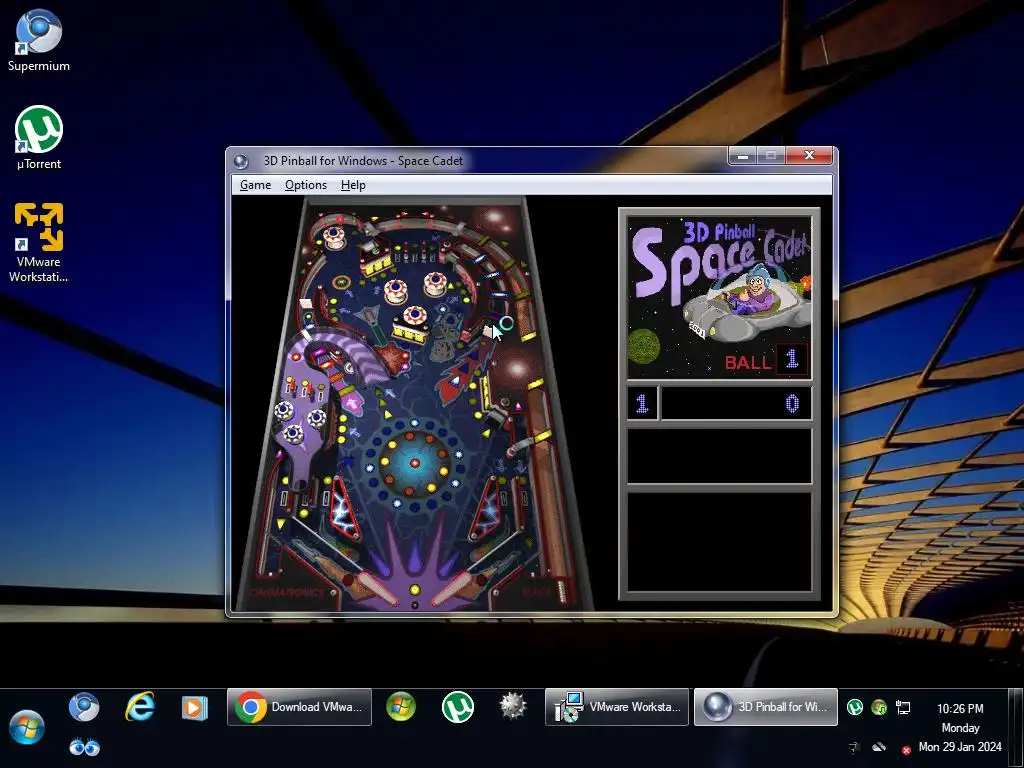Image resolution: width=1024 pixels, height=768 pixels.
Task: Click the player number 1 box
Action: [x=642, y=404]
